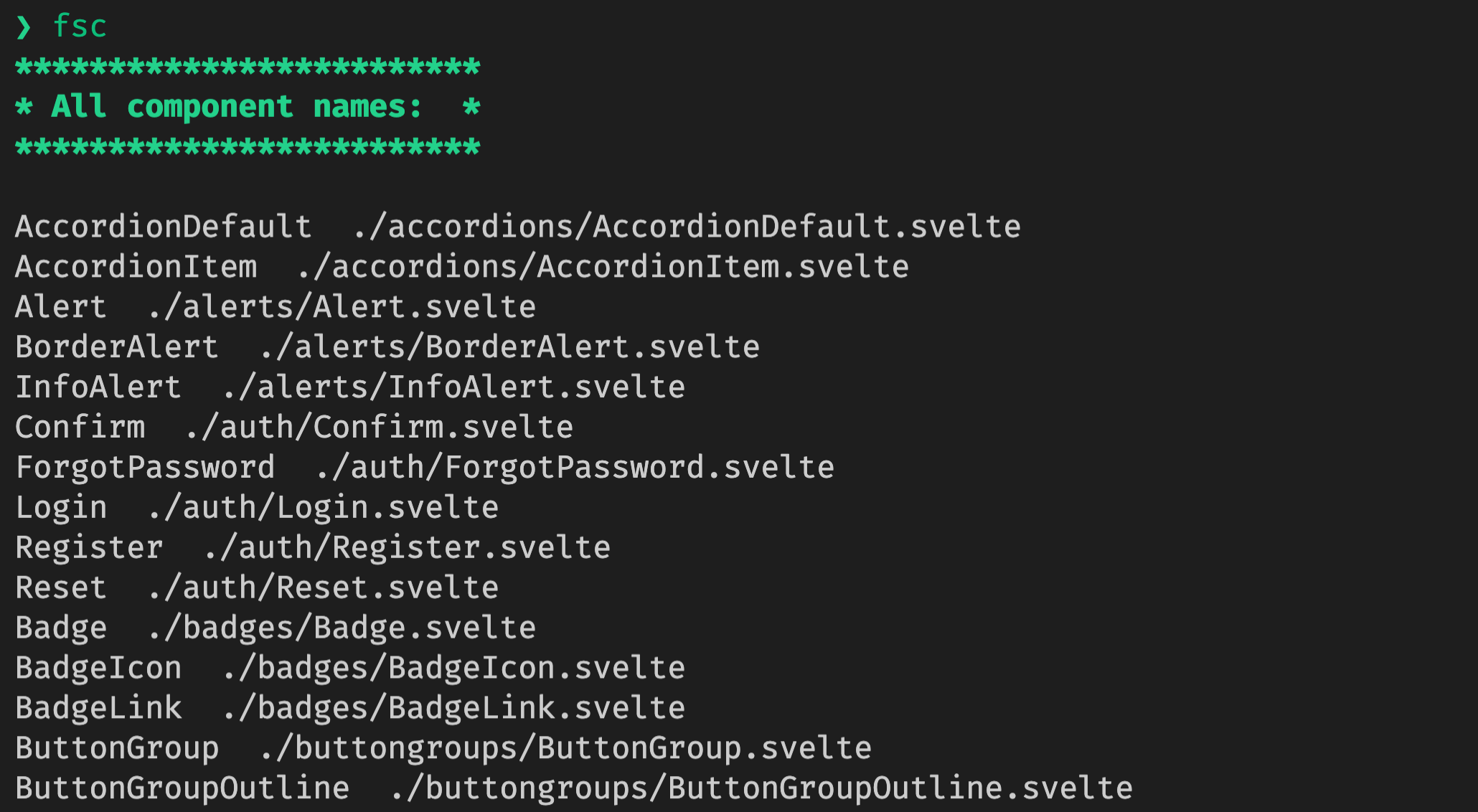Click the ./badges/Badge.svelte path
The height and width of the screenshot is (812, 1478).
342,628
